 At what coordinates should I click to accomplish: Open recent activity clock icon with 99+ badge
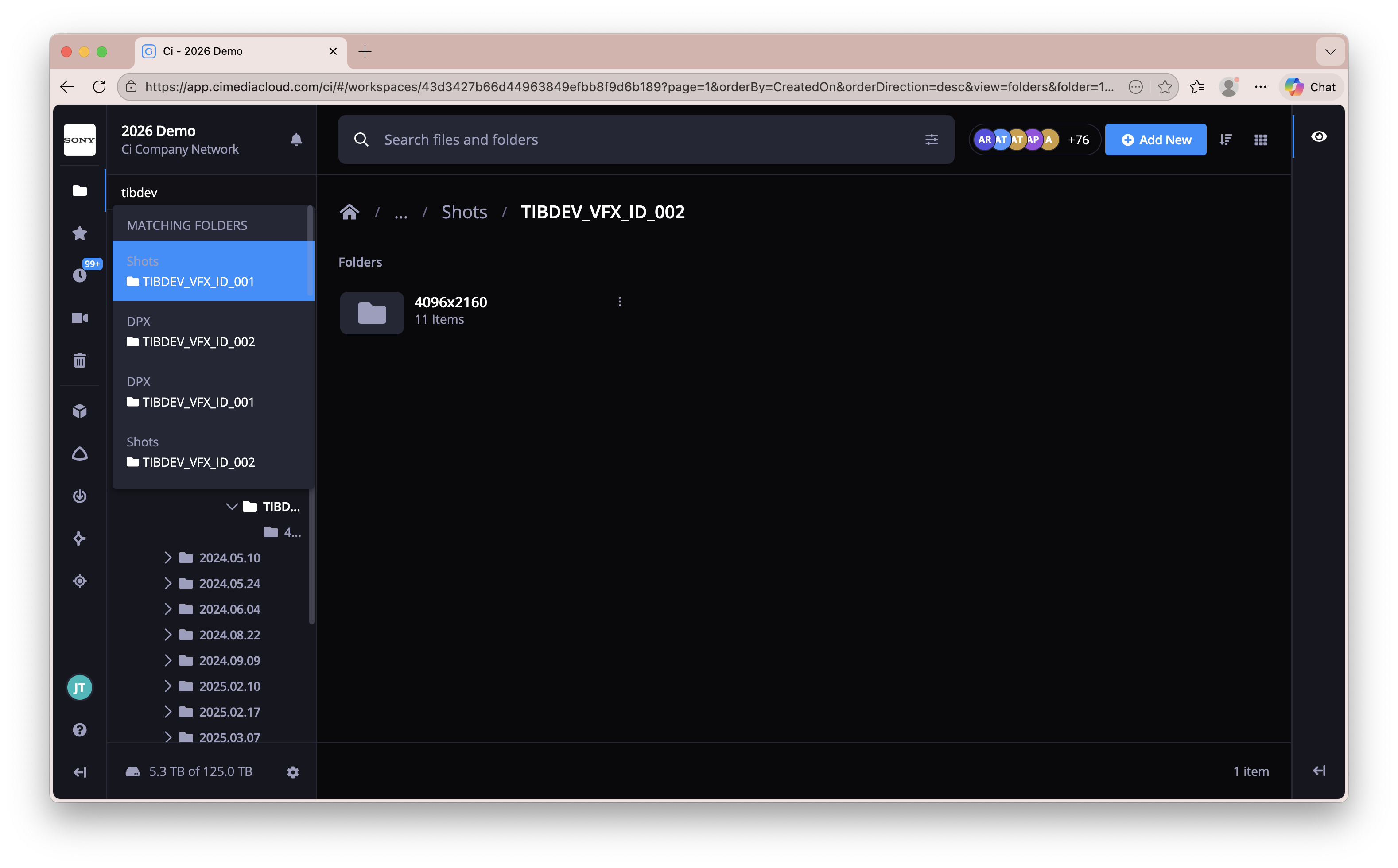(80, 275)
